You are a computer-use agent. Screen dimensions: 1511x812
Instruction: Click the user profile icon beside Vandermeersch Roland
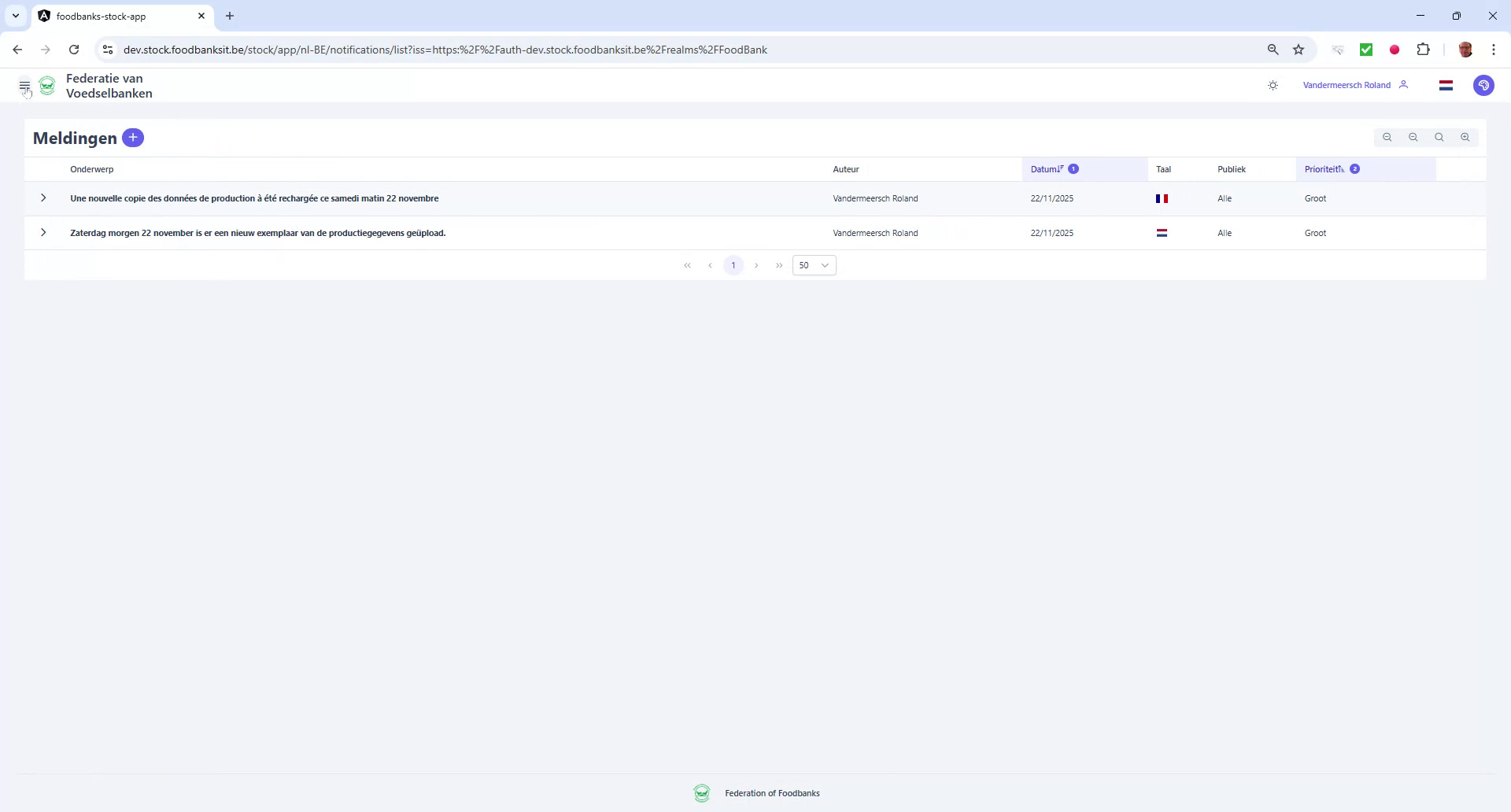click(x=1404, y=85)
